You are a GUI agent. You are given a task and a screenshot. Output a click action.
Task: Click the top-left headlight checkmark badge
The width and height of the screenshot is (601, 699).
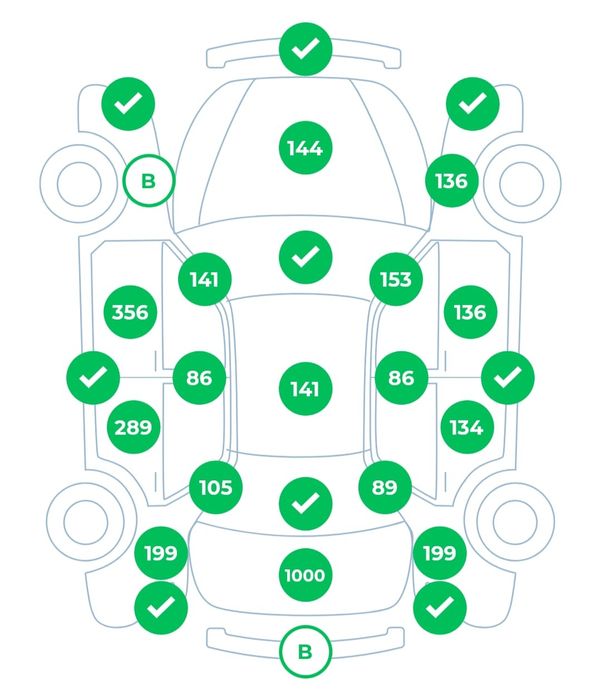pos(127,103)
